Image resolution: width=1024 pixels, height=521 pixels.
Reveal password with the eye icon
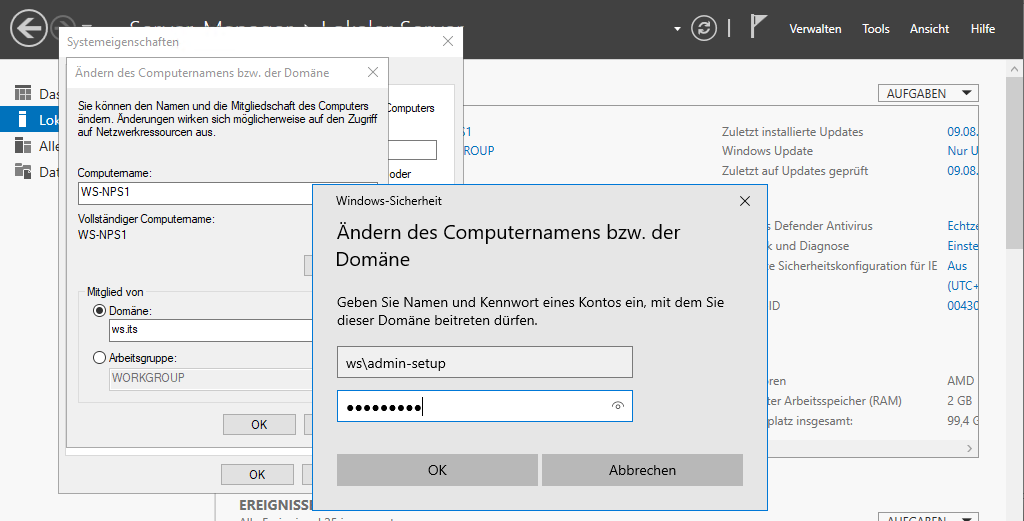click(617, 406)
